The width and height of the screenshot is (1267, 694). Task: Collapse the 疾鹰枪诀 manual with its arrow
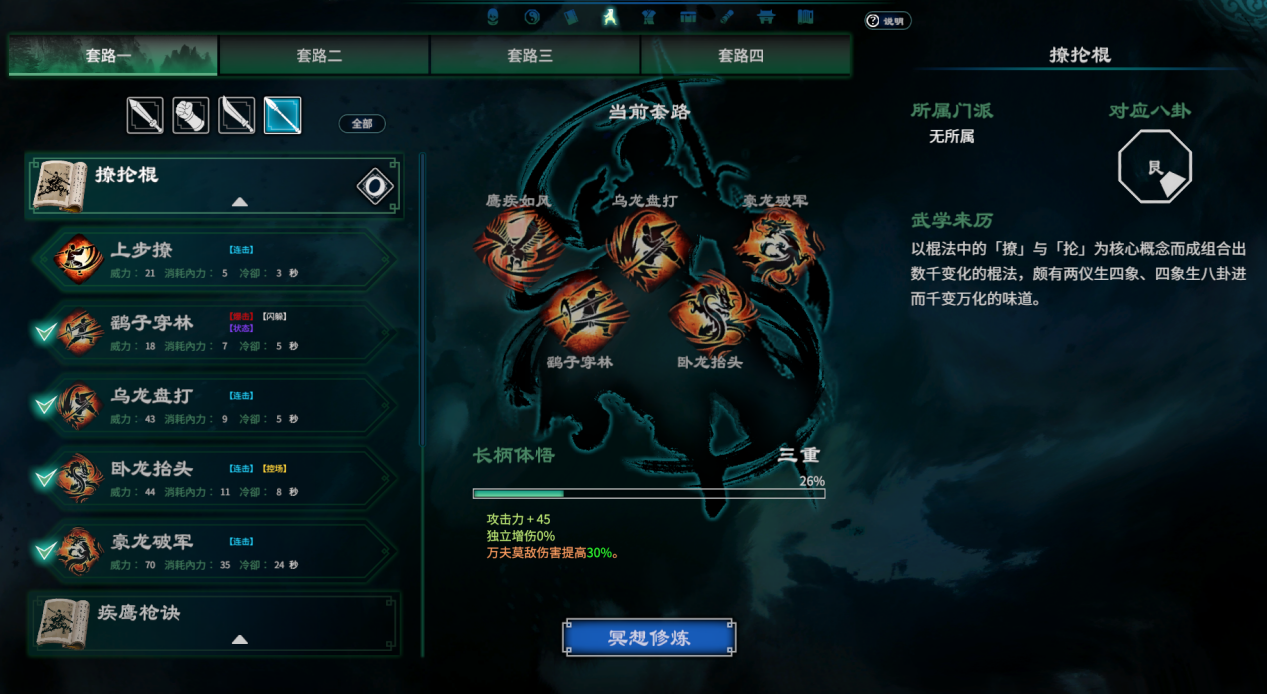[239, 639]
